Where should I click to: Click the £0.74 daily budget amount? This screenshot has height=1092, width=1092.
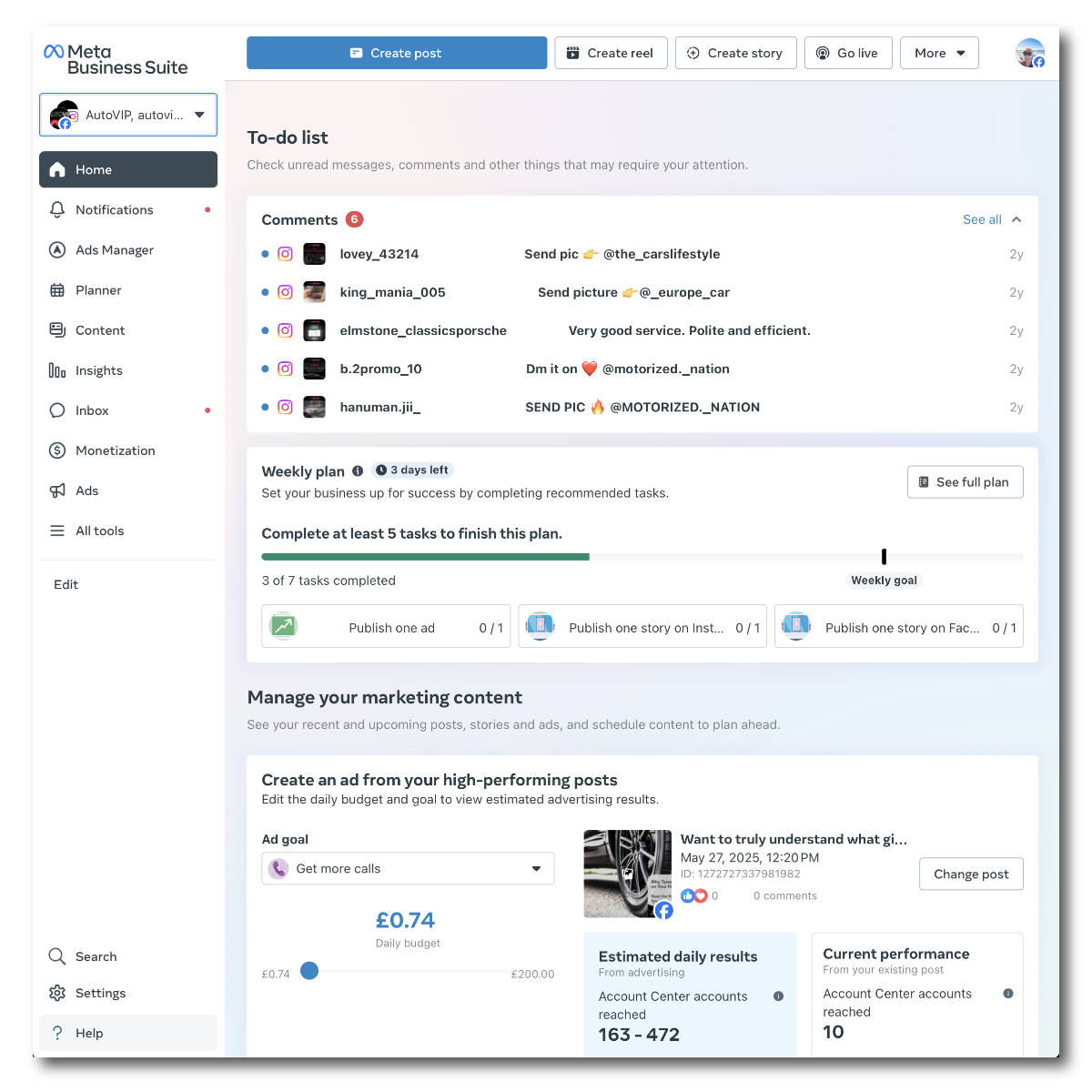tap(405, 920)
